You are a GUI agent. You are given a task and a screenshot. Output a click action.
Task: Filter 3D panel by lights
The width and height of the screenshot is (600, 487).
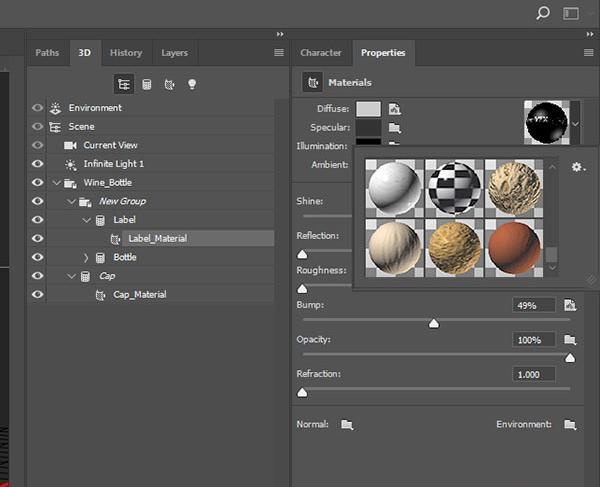pyautogui.click(x=192, y=84)
